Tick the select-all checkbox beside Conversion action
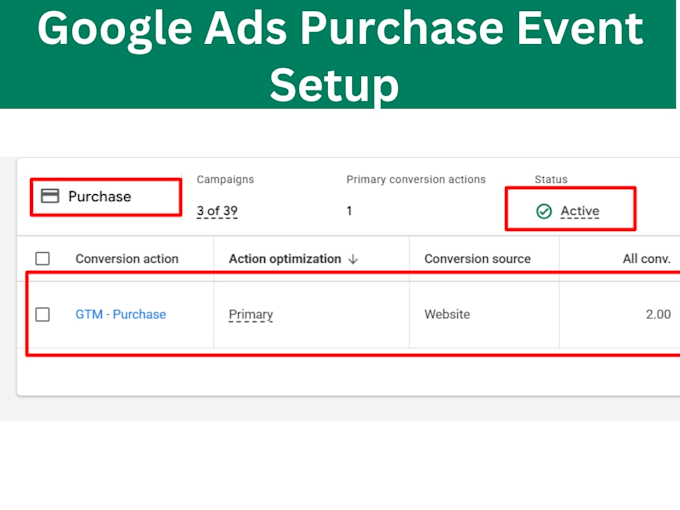 (42, 258)
